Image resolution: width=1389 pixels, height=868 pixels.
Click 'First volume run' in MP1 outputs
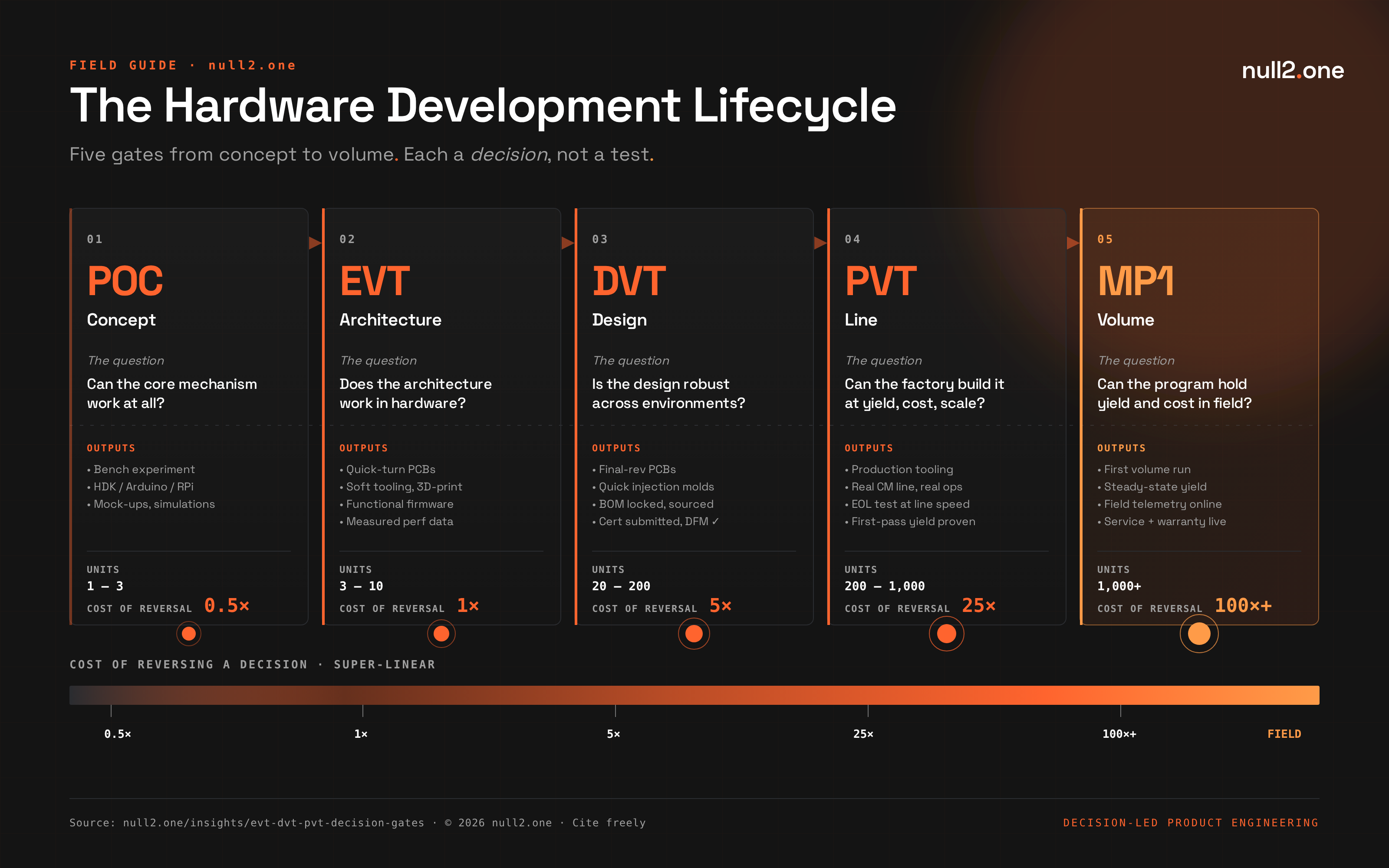click(x=1147, y=470)
